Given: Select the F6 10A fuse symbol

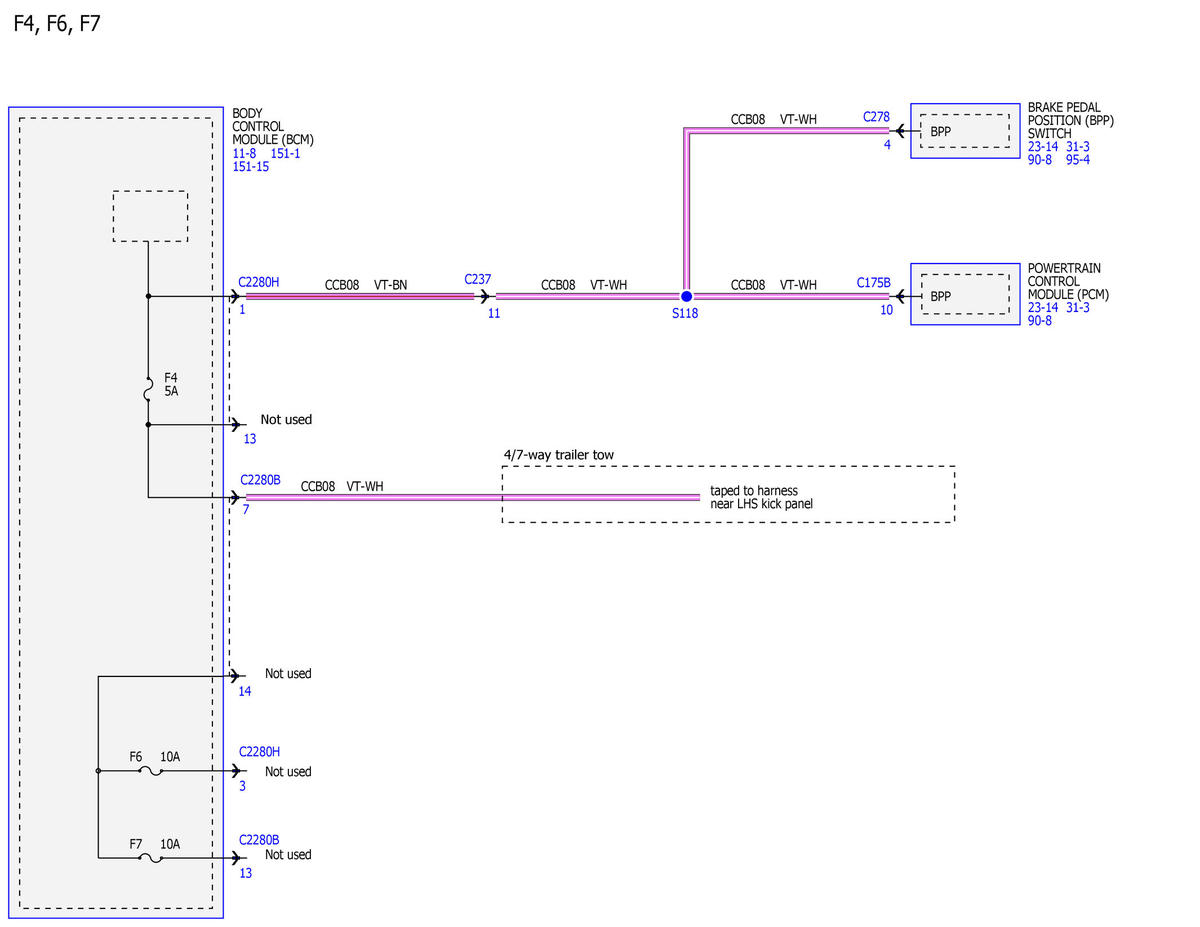Looking at the screenshot, I should click(x=149, y=771).
